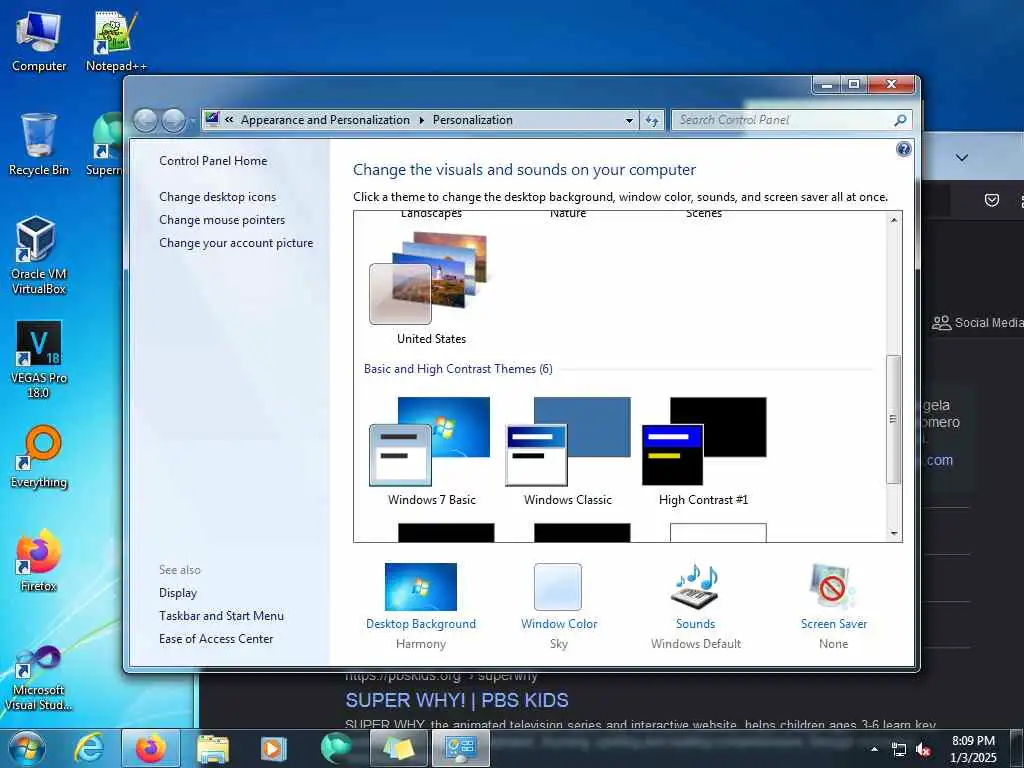Open Control Panel Home
This screenshot has width=1024, height=768.
[x=213, y=161]
